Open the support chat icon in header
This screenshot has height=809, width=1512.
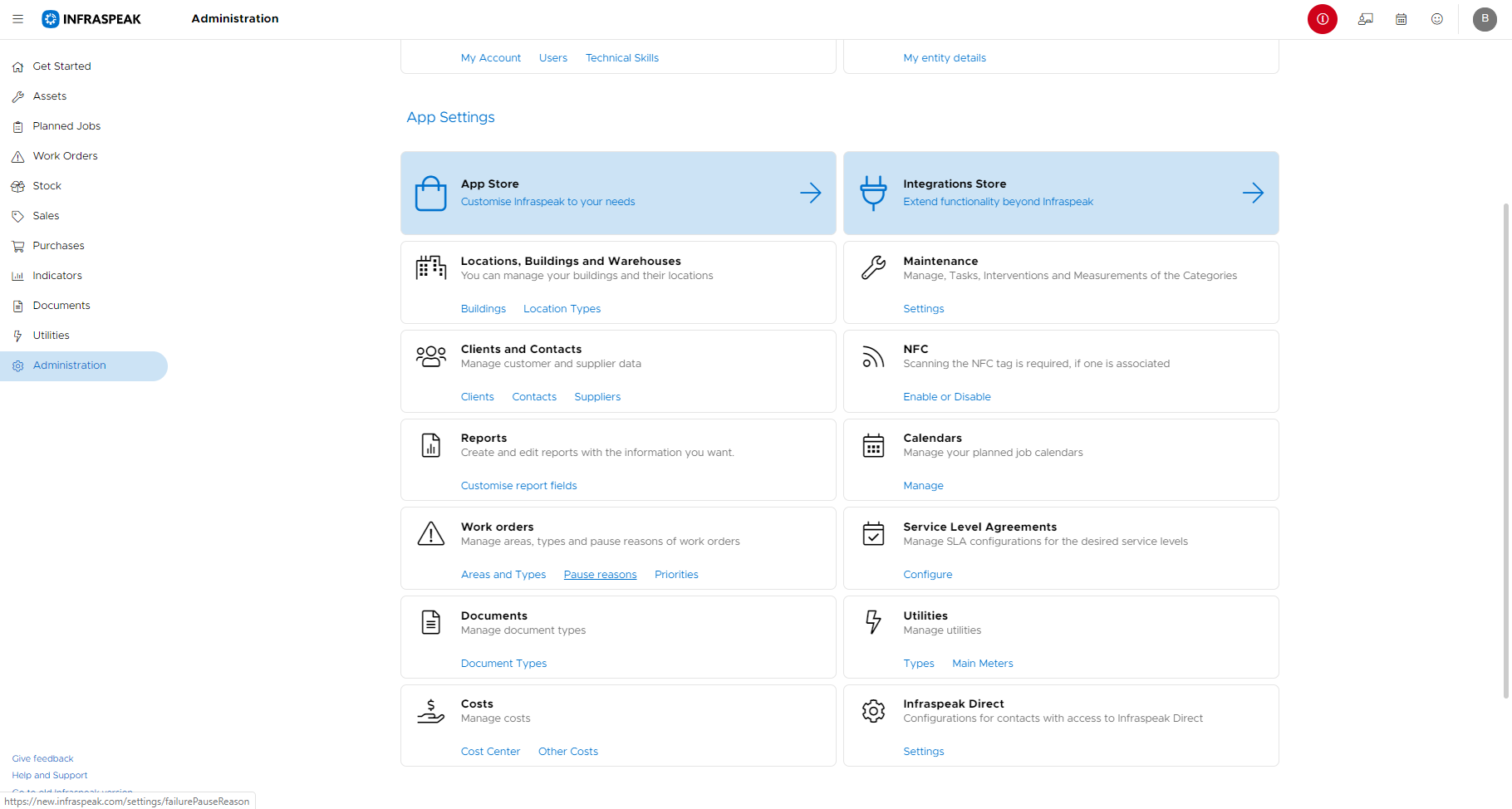coord(1366,18)
